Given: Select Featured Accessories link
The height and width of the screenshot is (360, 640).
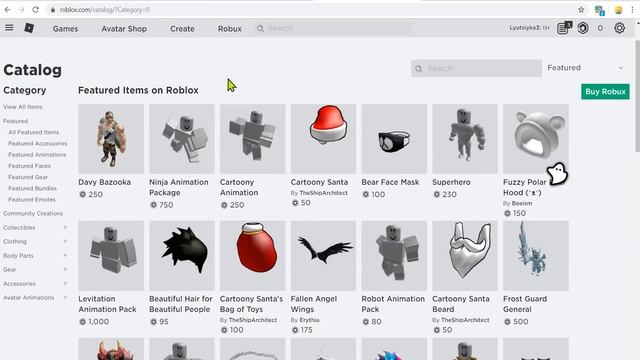Looking at the screenshot, I should tap(38, 144).
